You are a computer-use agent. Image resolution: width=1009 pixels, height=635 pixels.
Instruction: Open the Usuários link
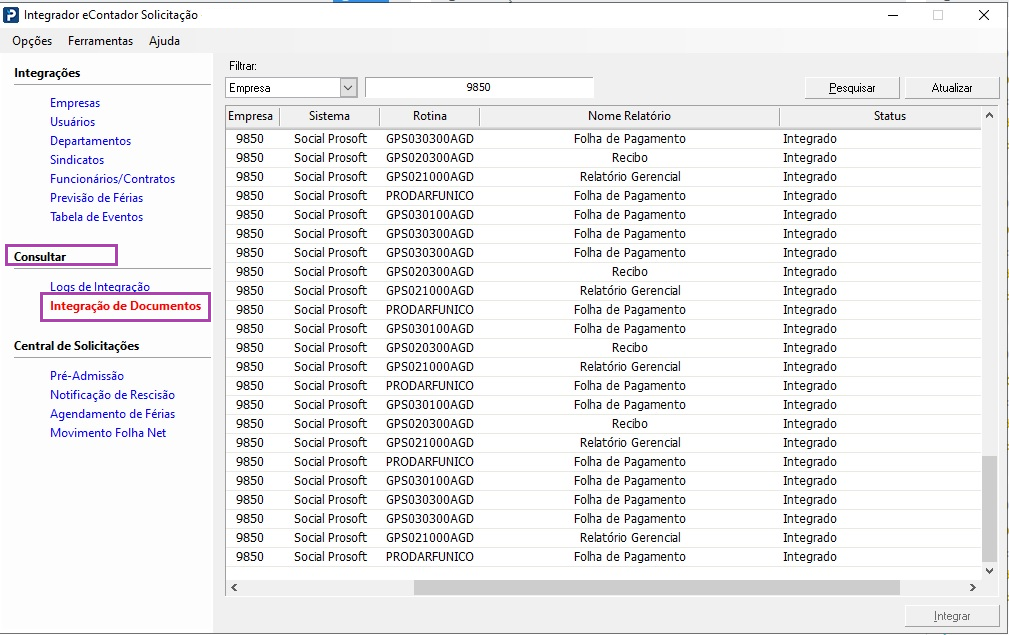pos(73,122)
